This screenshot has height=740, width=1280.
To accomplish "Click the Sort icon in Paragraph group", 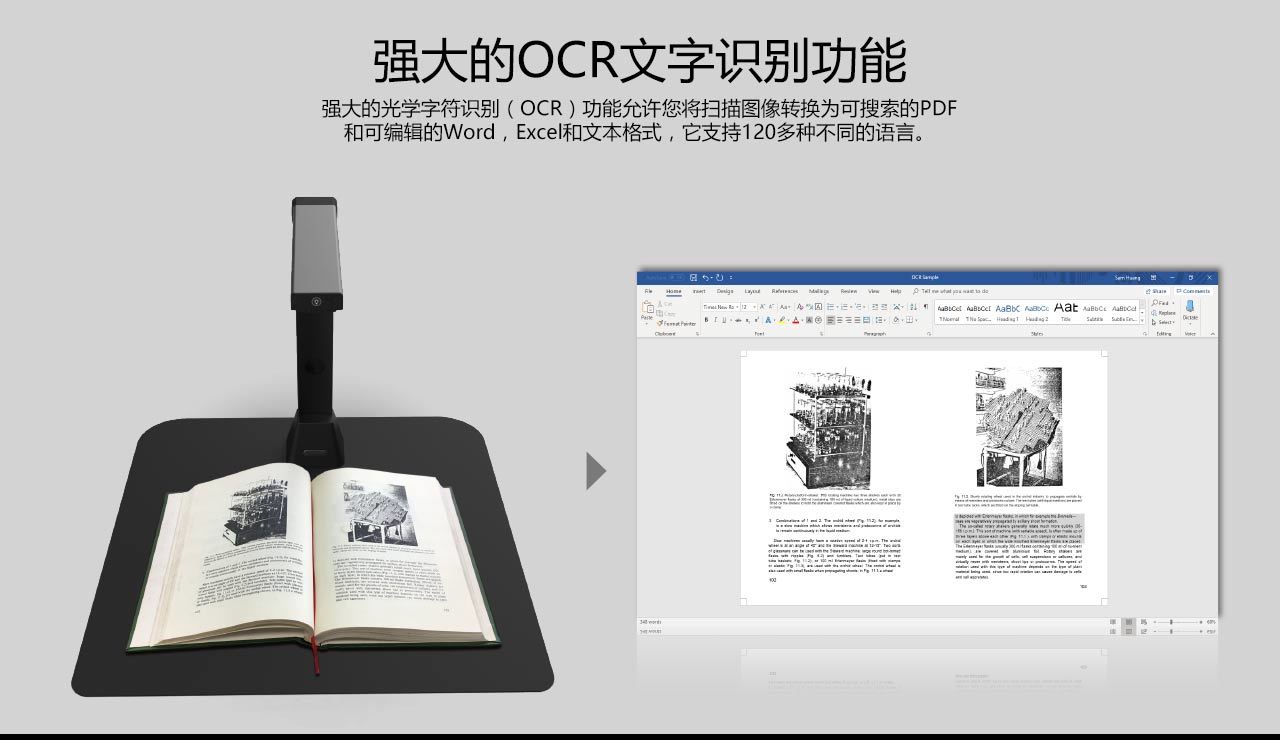I will coord(912,307).
